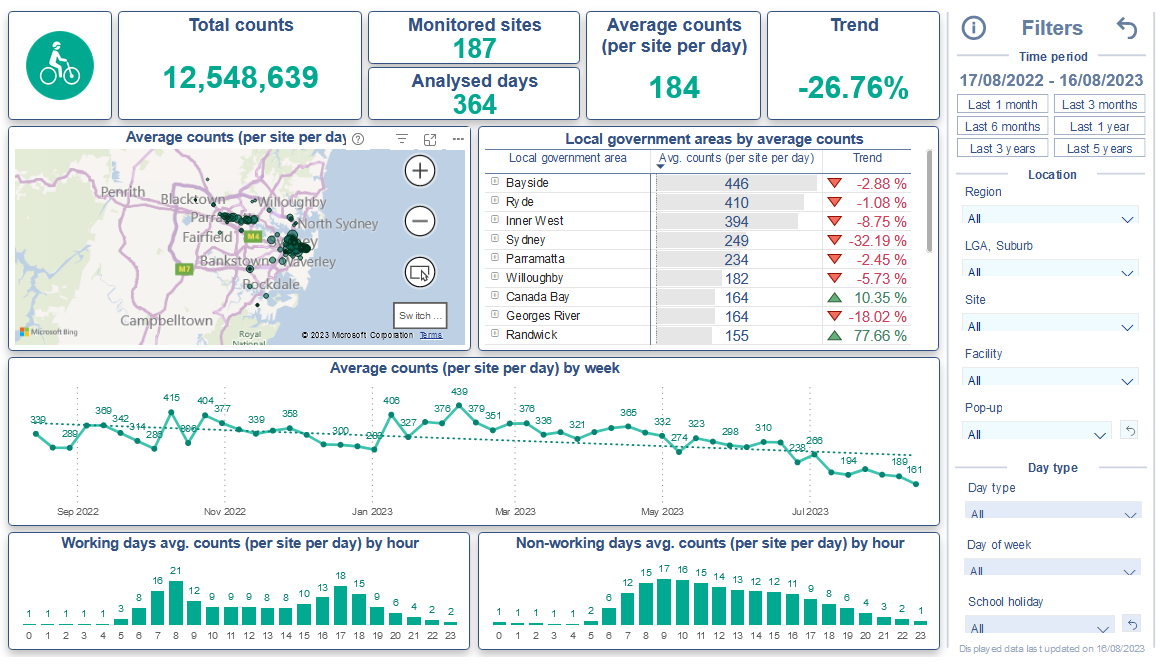Zoom out on the map with the minus control
Viewport: 1160px width, 665px height.
[x=419, y=220]
